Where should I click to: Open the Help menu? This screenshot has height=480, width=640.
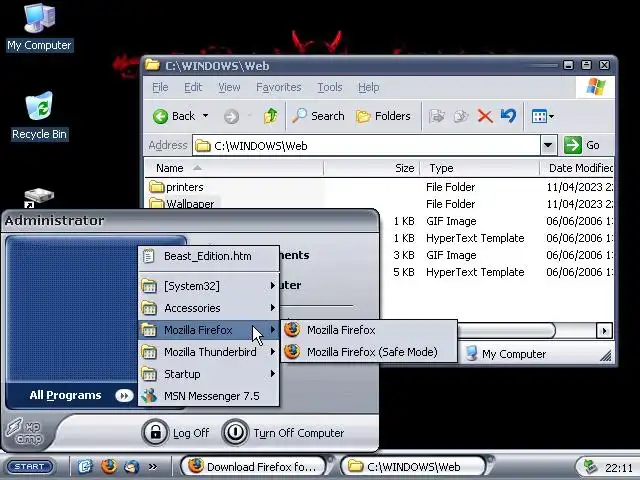click(369, 87)
